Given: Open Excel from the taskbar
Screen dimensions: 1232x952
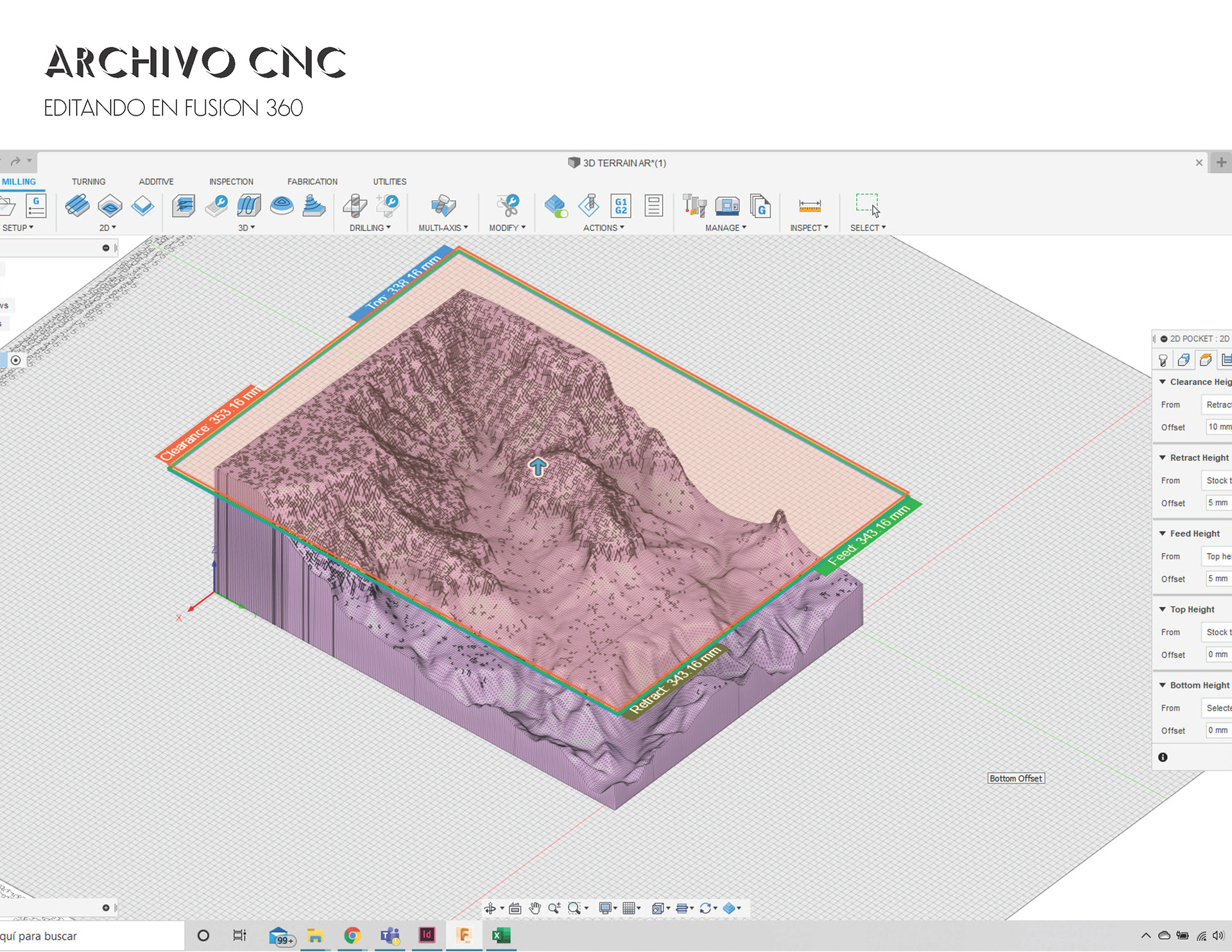Looking at the screenshot, I should click(501, 935).
